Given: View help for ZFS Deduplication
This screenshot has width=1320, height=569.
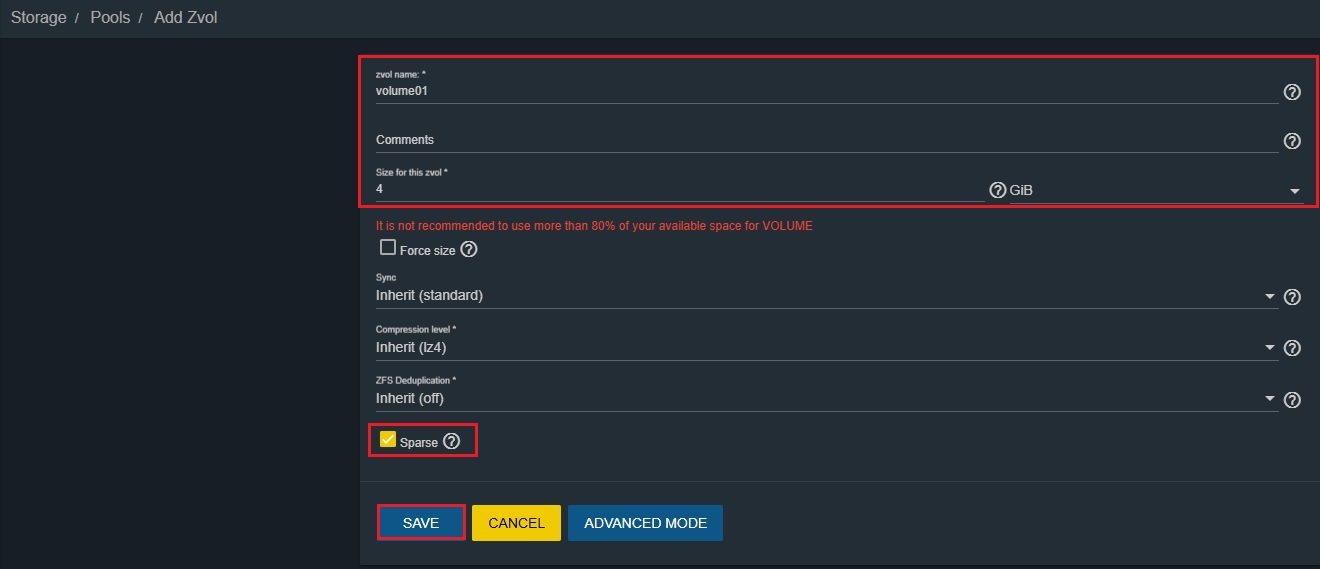Looking at the screenshot, I should tap(1292, 400).
